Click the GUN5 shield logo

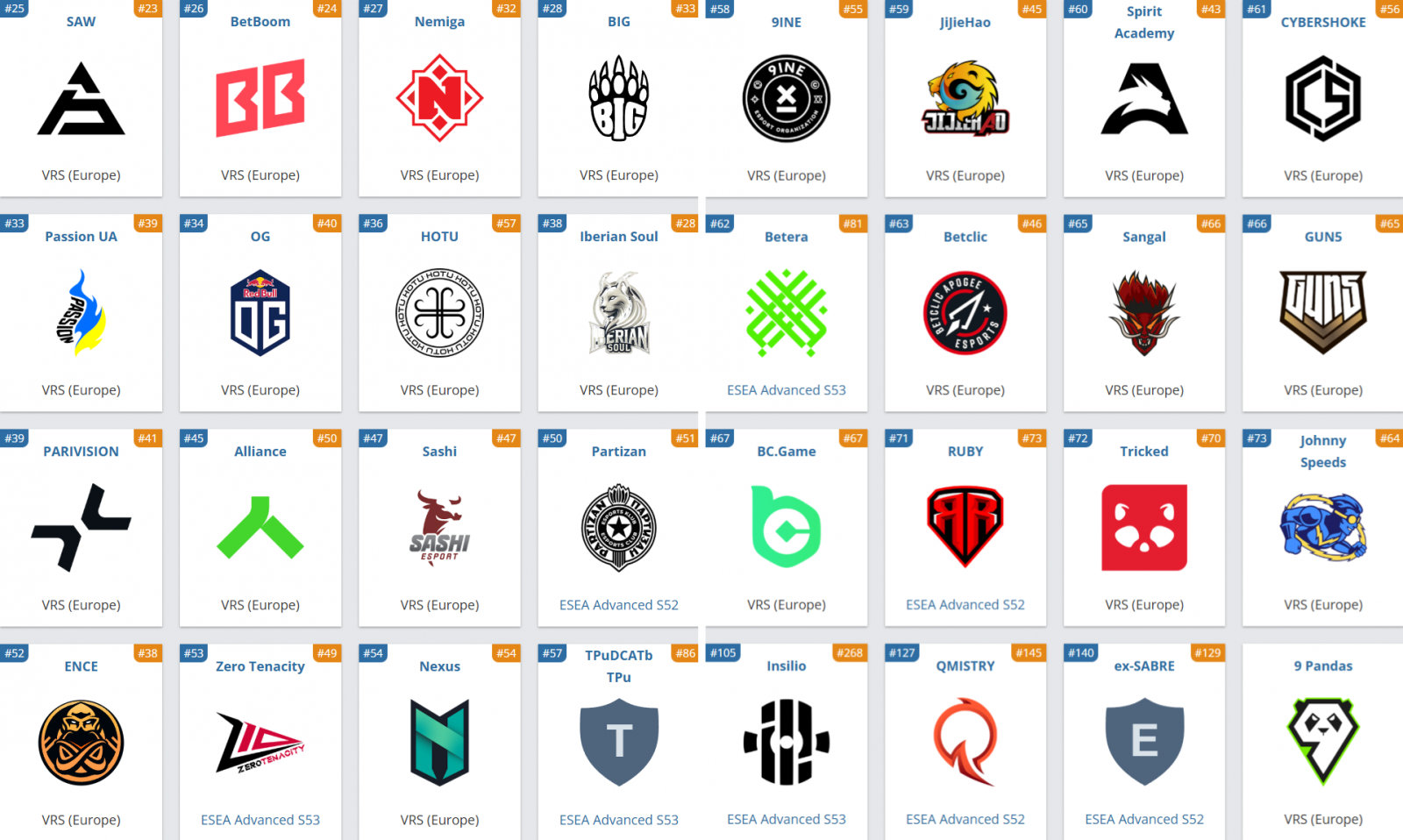[x=1323, y=312]
